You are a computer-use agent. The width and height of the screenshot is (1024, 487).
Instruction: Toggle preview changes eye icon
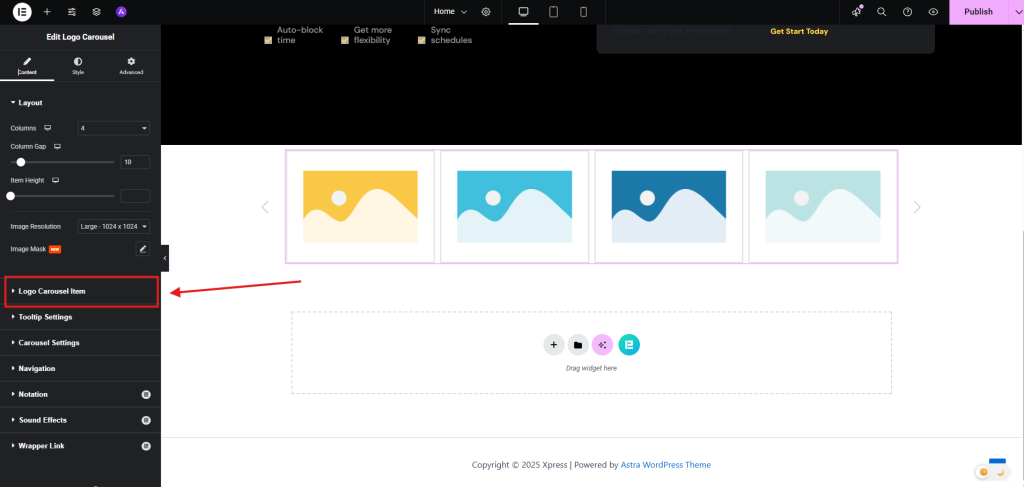pyautogui.click(x=932, y=12)
